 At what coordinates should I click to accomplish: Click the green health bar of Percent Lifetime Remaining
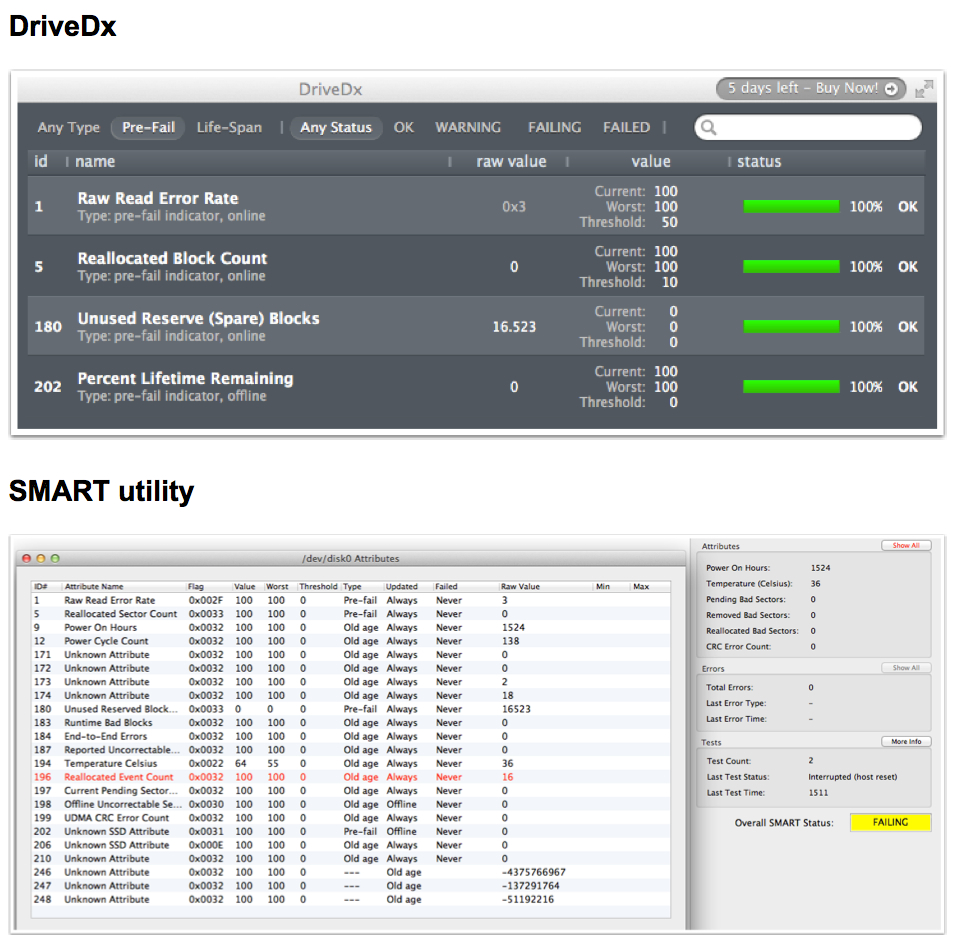(x=791, y=386)
